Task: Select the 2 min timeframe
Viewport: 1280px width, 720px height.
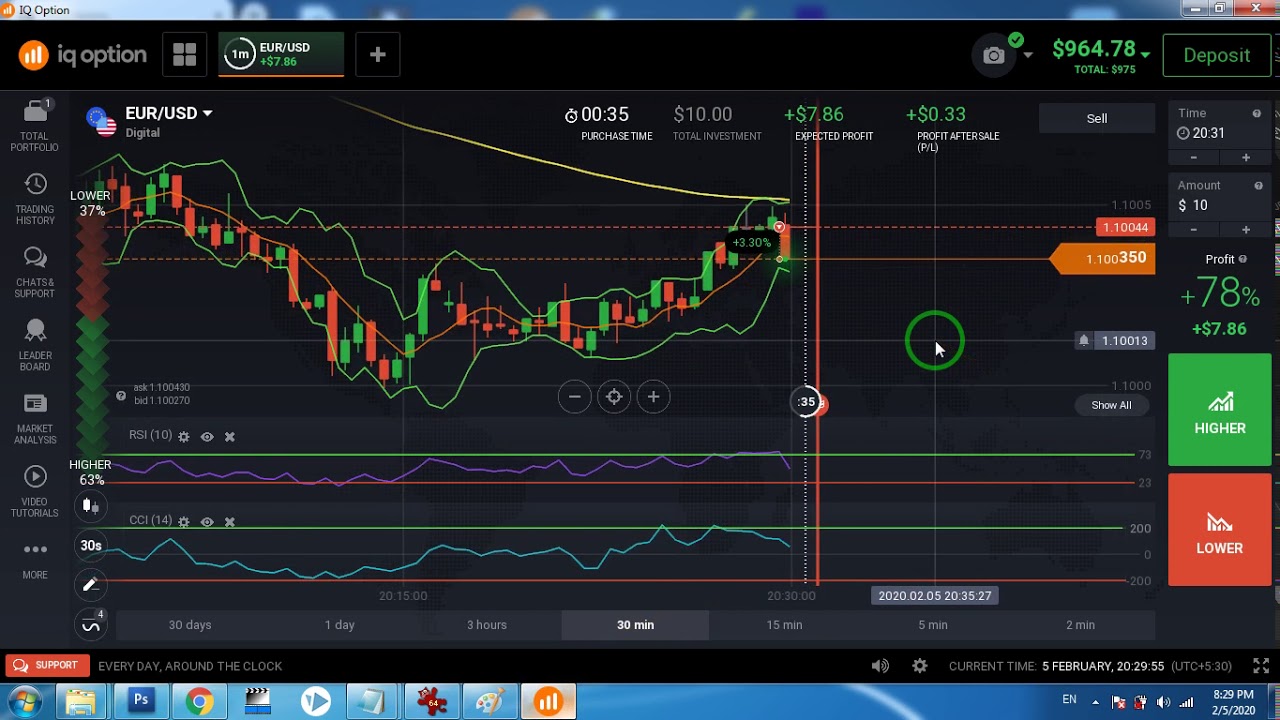Action: click(1080, 625)
